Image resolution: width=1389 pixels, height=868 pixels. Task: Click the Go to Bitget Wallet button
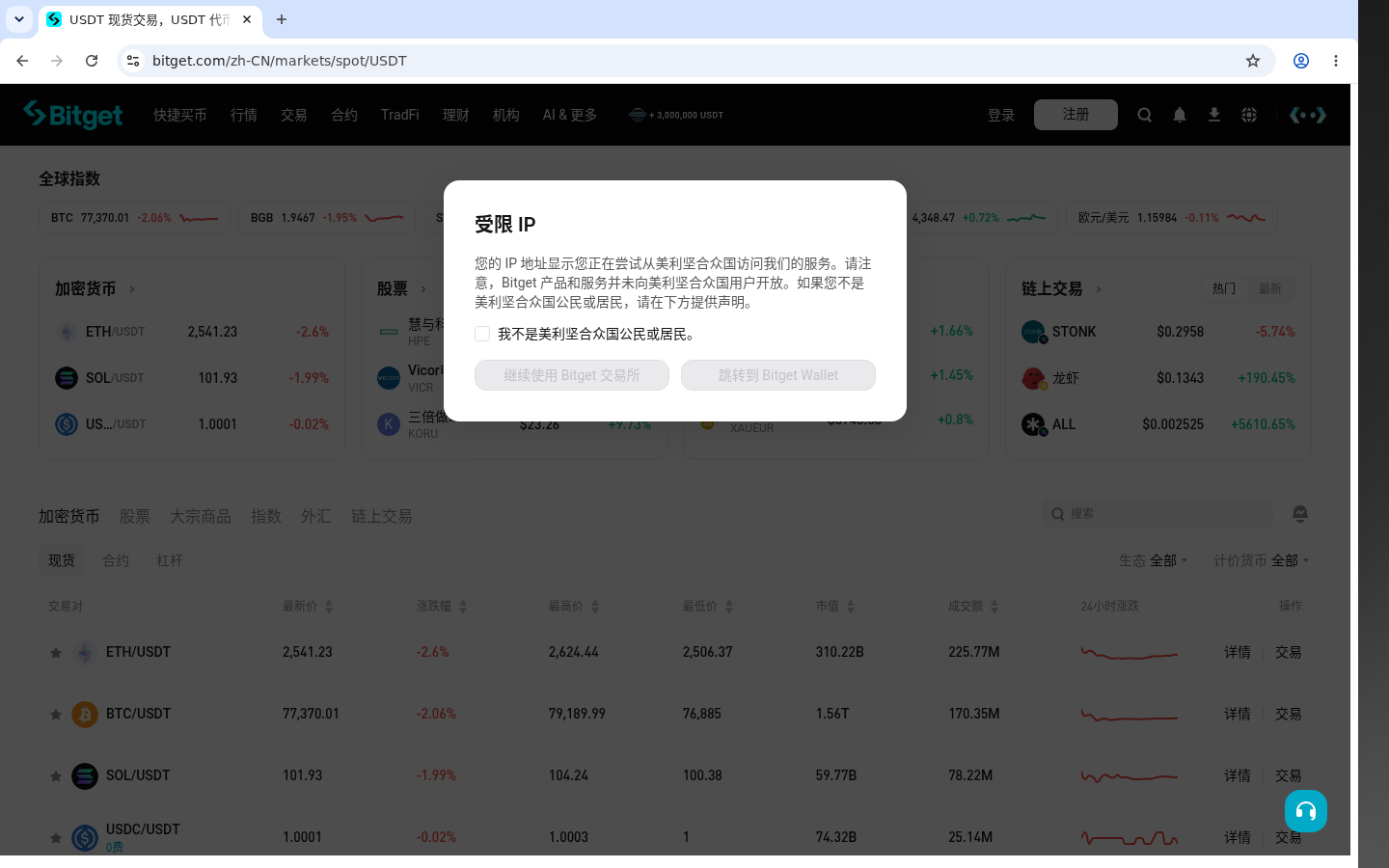[778, 375]
